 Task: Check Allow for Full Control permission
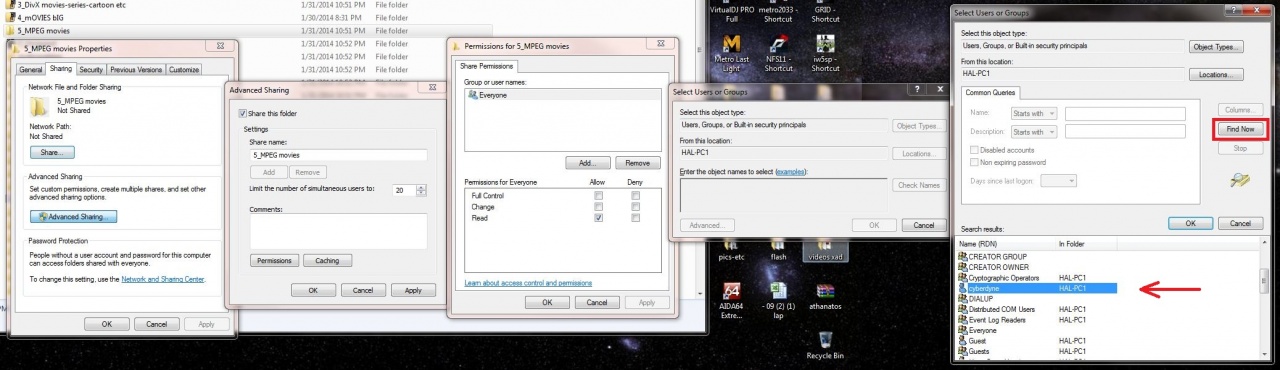pyautogui.click(x=598, y=195)
